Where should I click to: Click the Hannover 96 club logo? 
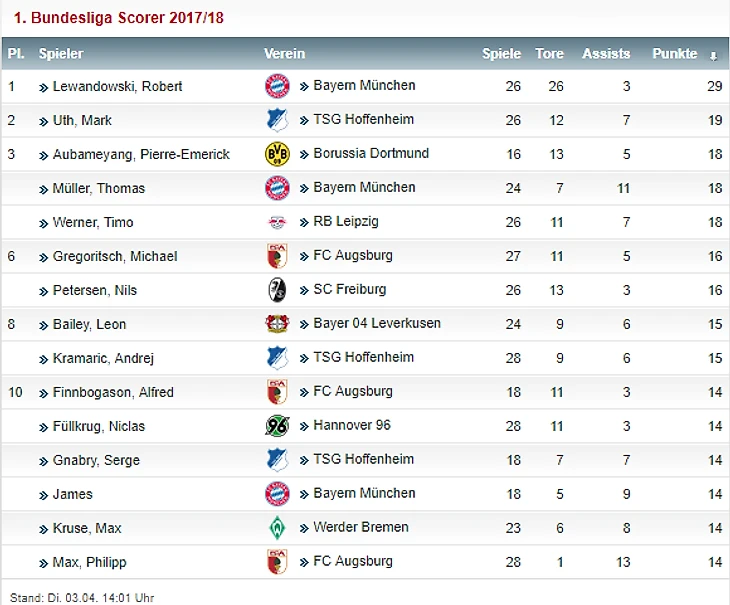[277, 426]
